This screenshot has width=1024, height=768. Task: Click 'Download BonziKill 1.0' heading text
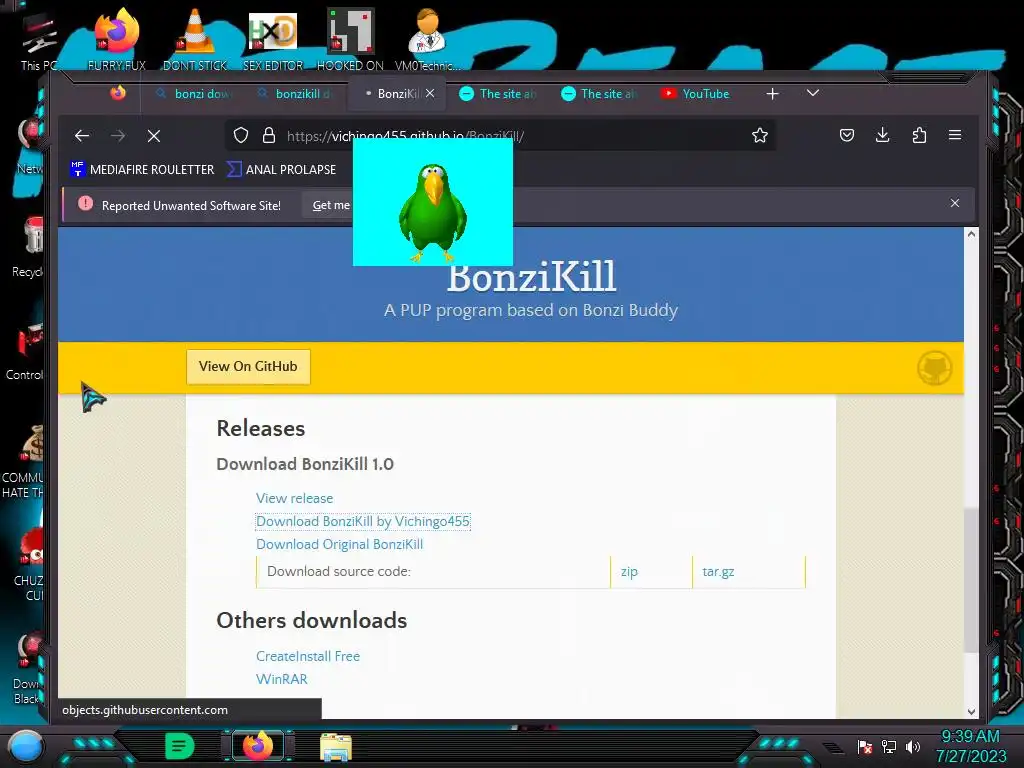[305, 464]
